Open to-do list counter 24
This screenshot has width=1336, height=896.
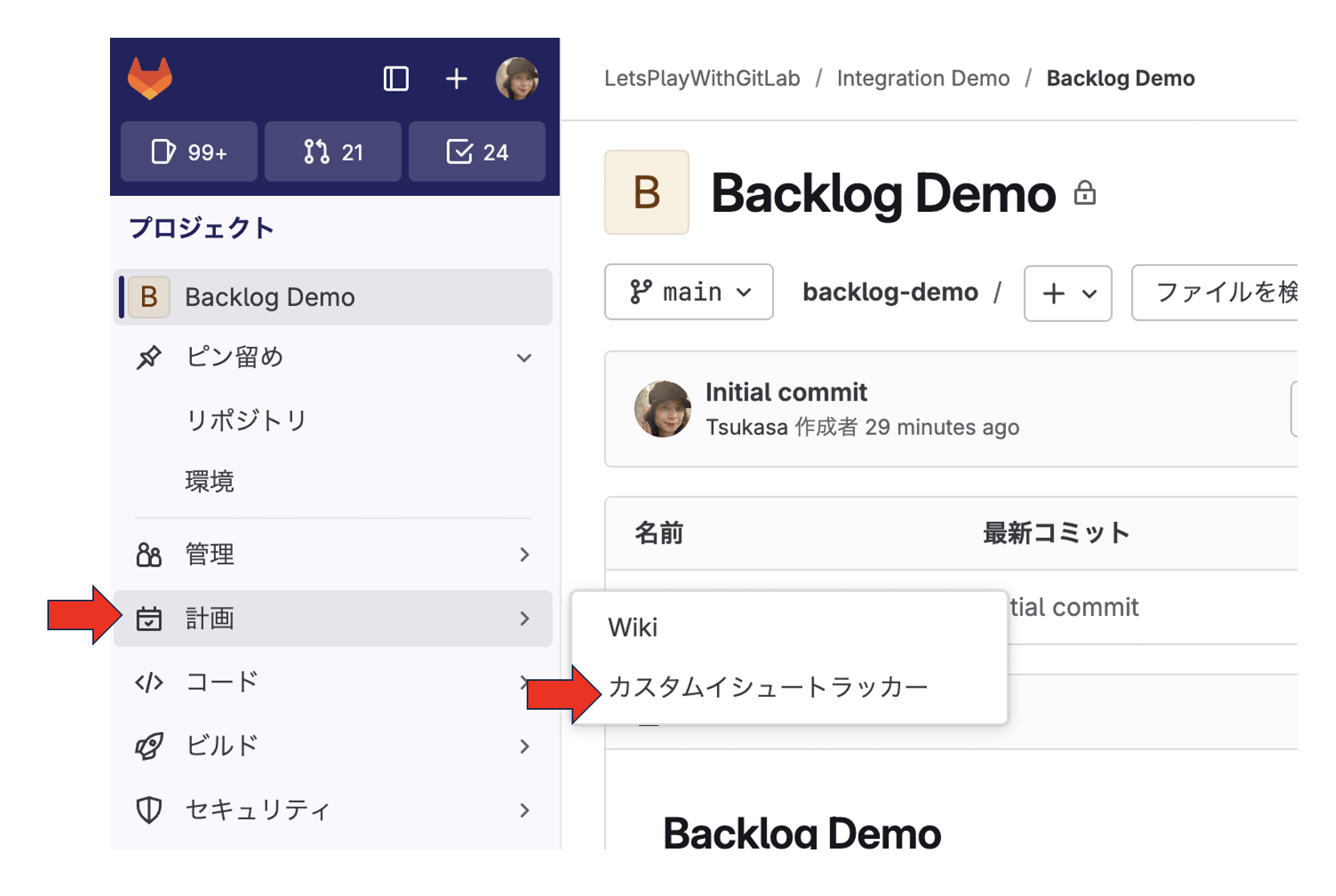(477, 152)
